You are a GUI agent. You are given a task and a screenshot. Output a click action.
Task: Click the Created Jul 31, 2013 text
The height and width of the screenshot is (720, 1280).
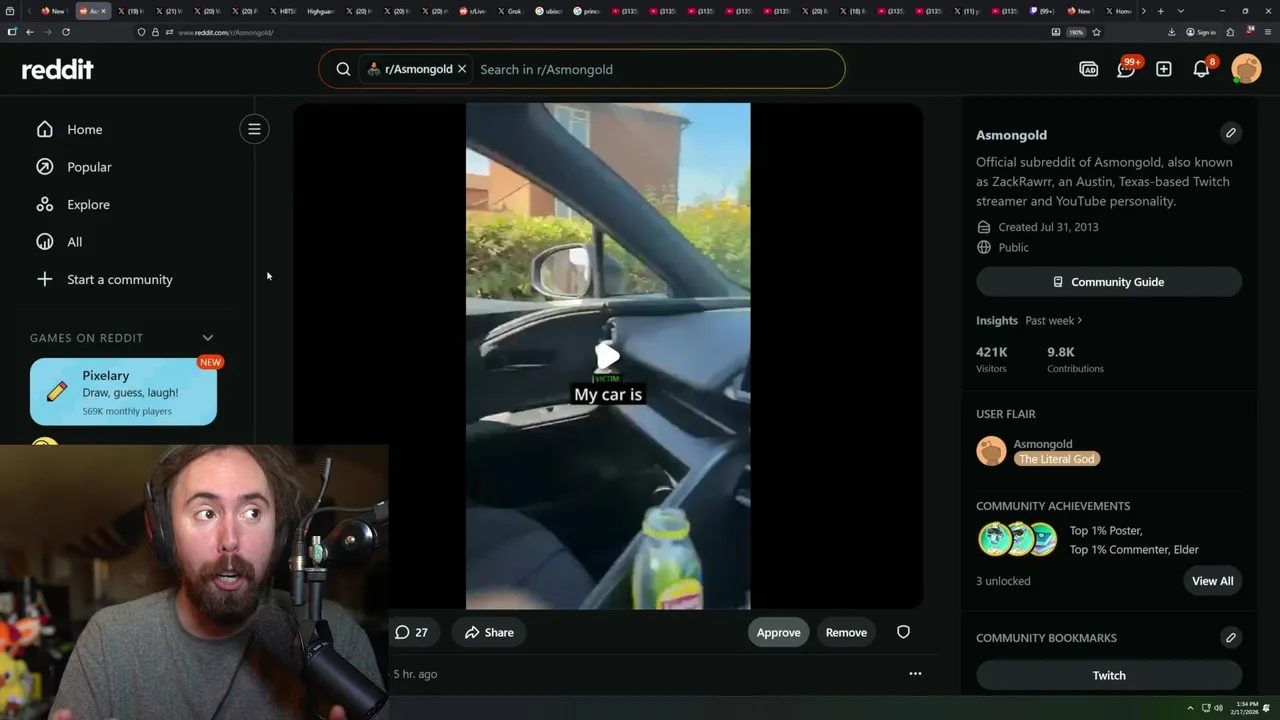[1048, 227]
